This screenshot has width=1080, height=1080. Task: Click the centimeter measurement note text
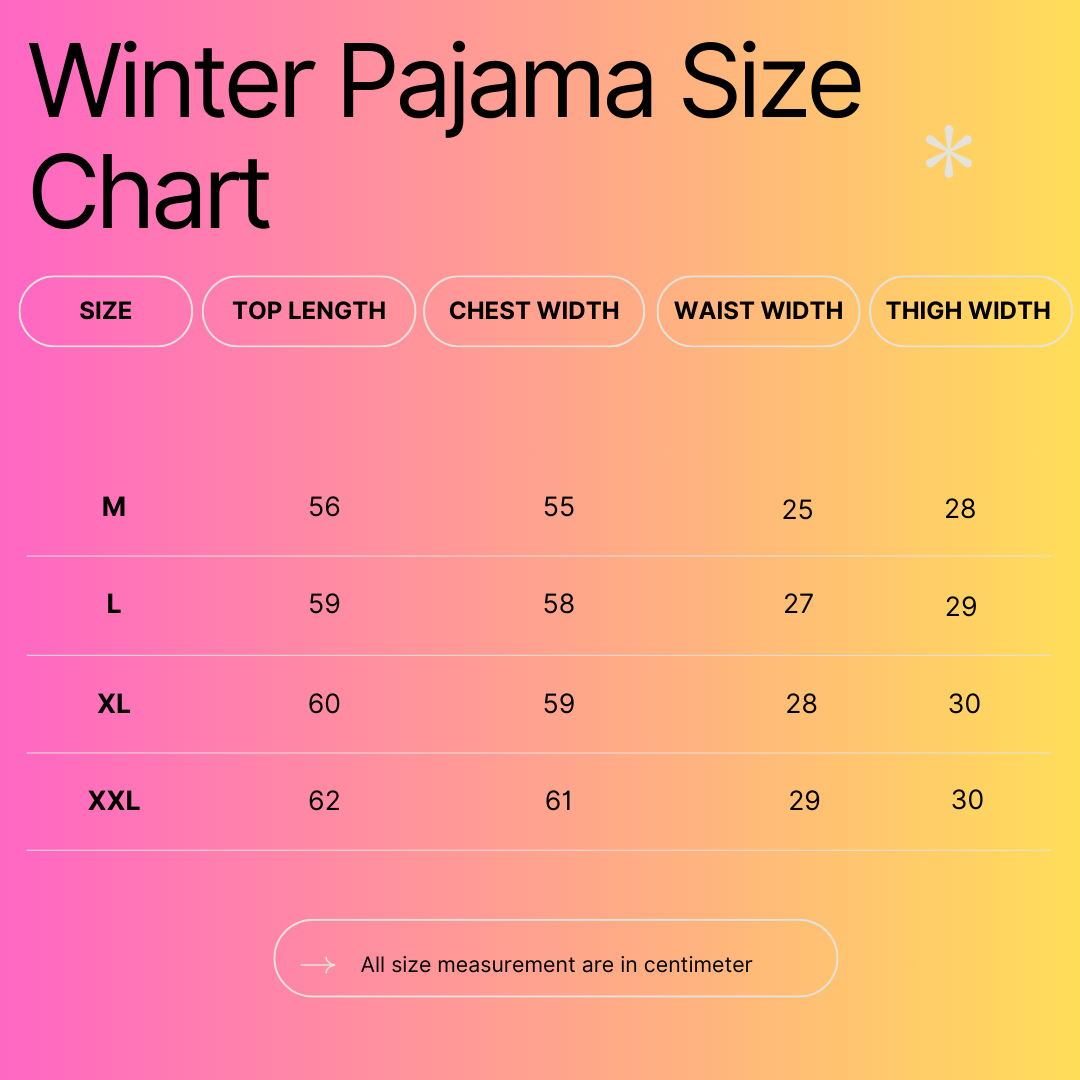pos(556,965)
